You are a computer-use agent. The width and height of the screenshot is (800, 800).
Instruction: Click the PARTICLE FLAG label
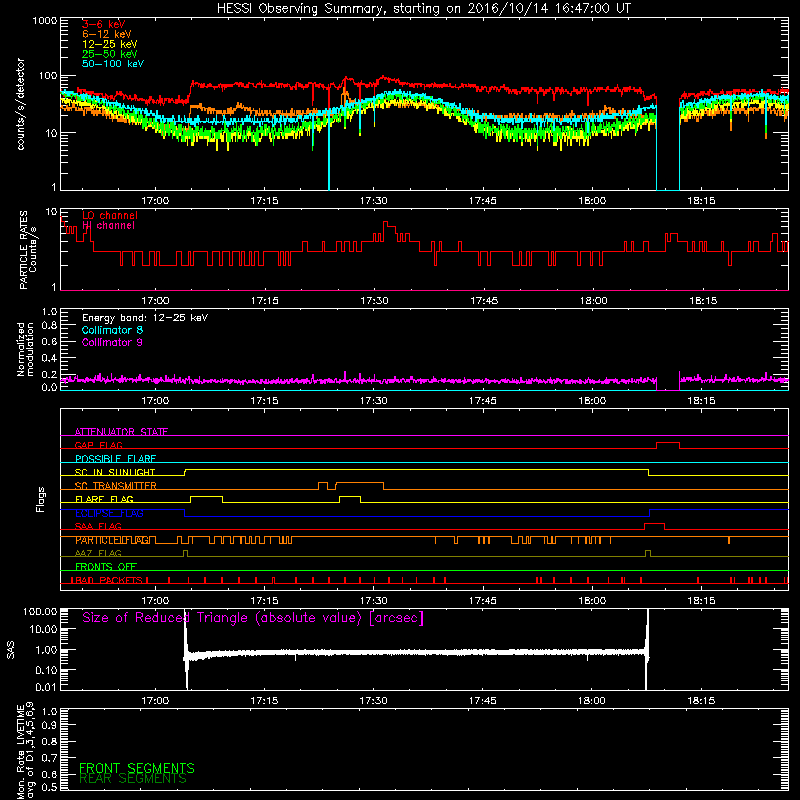click(x=112, y=540)
